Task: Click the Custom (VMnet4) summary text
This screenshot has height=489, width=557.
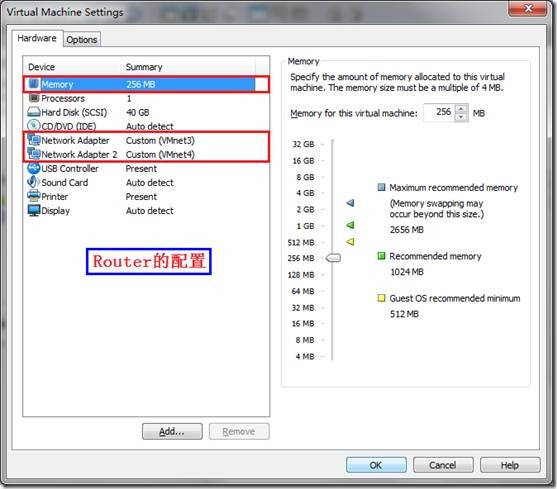Action: 160,154
